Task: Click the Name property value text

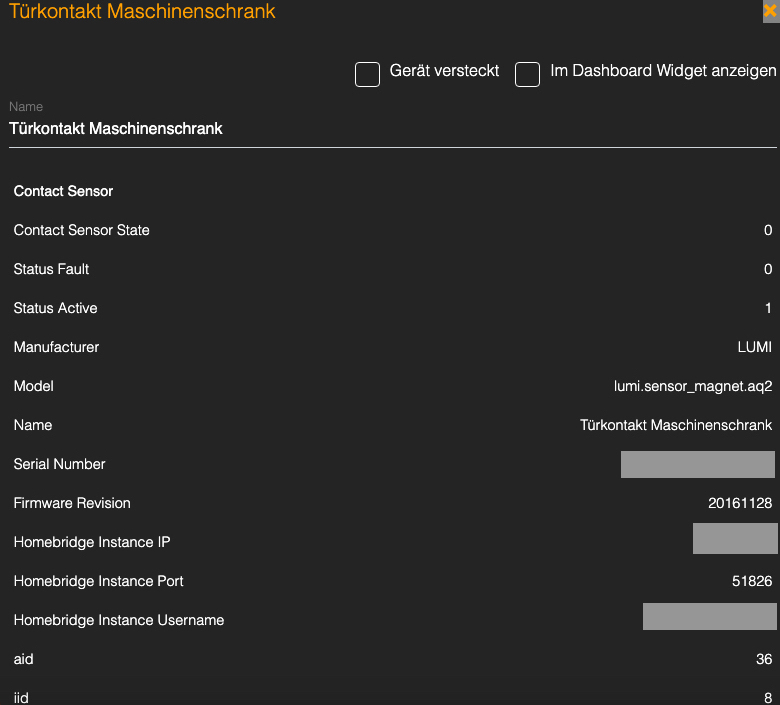Action: (676, 425)
